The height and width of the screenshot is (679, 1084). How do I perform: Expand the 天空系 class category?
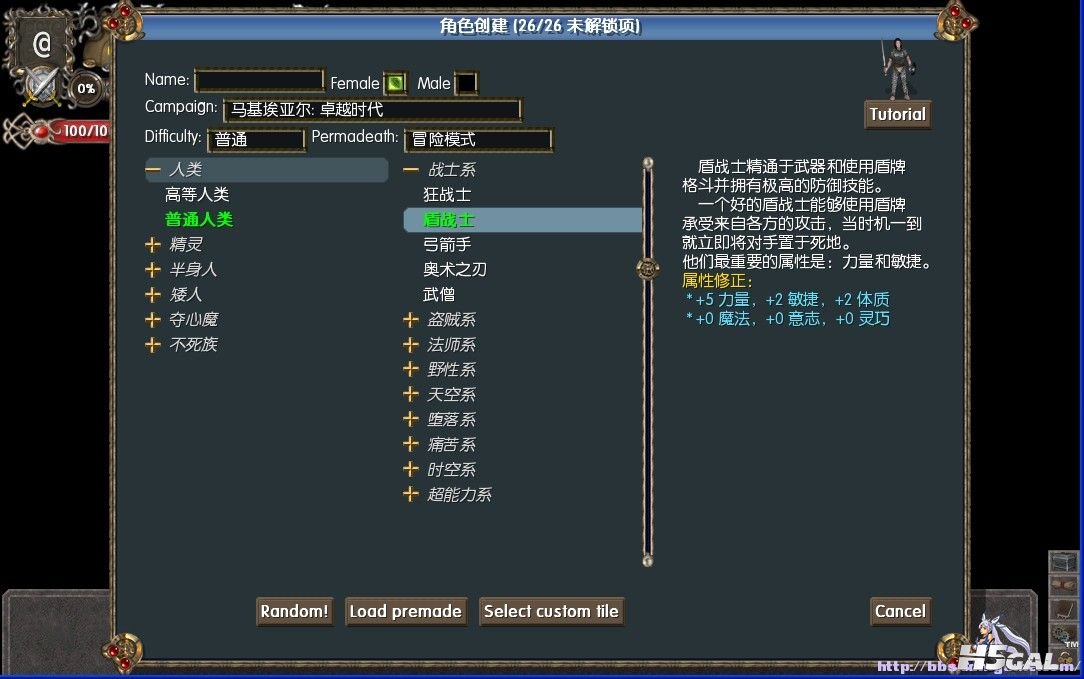411,394
